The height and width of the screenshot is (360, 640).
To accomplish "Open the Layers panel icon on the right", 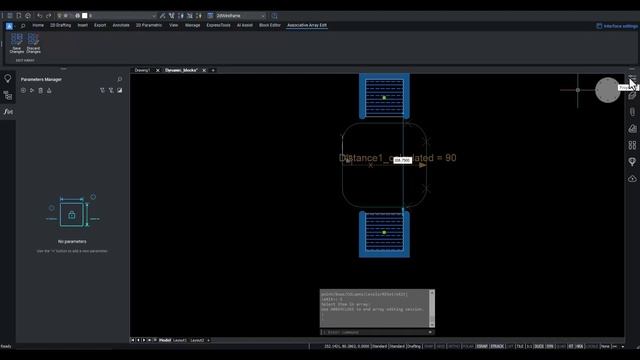I will point(632,129).
